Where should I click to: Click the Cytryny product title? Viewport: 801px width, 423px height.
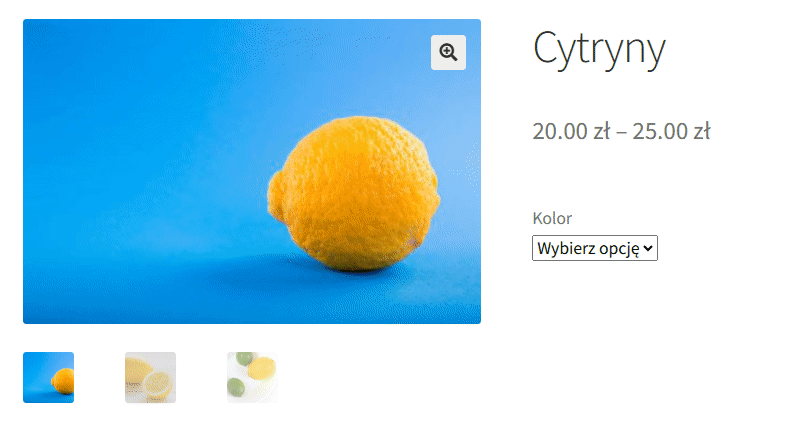point(599,50)
